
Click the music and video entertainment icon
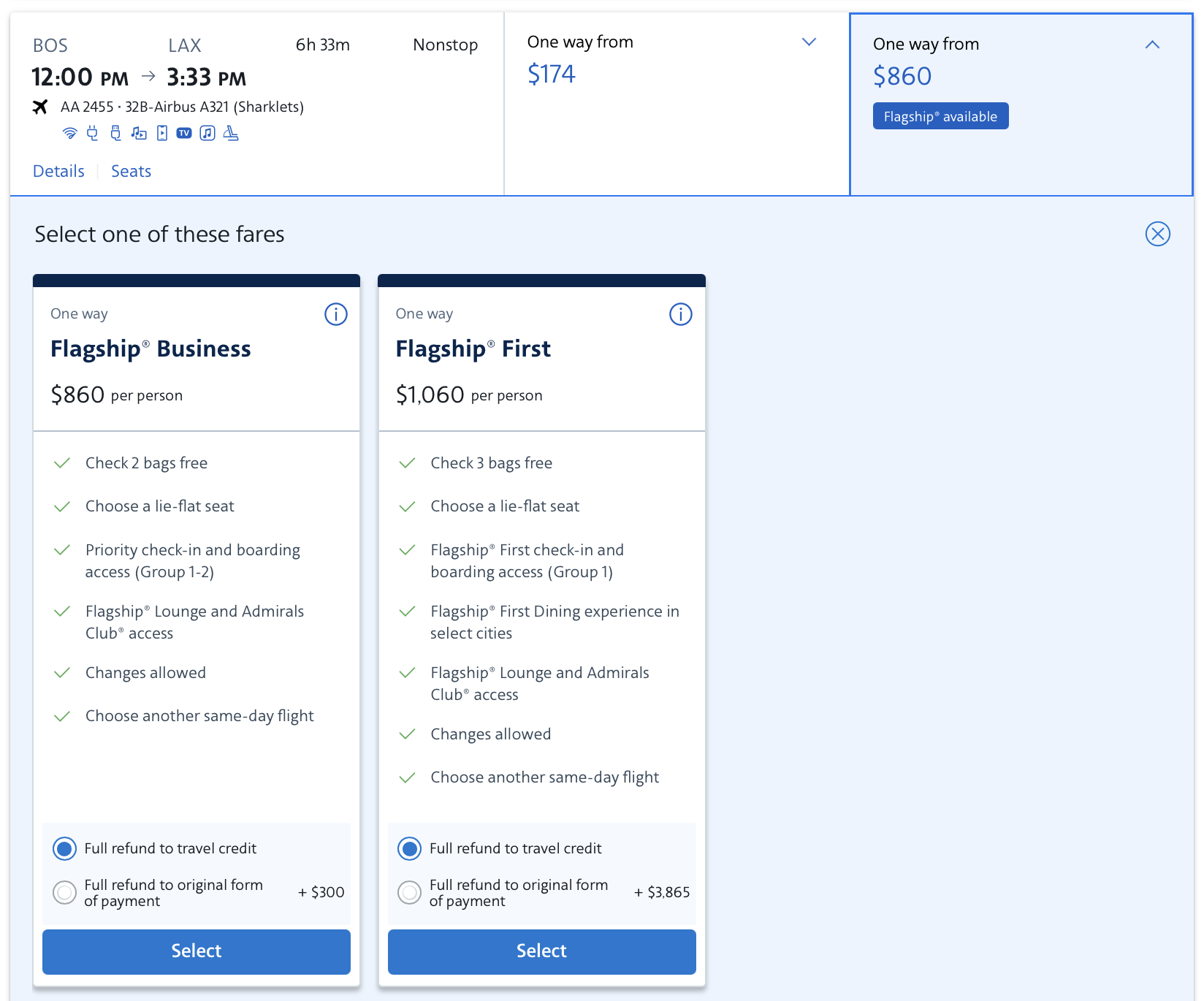(x=139, y=133)
